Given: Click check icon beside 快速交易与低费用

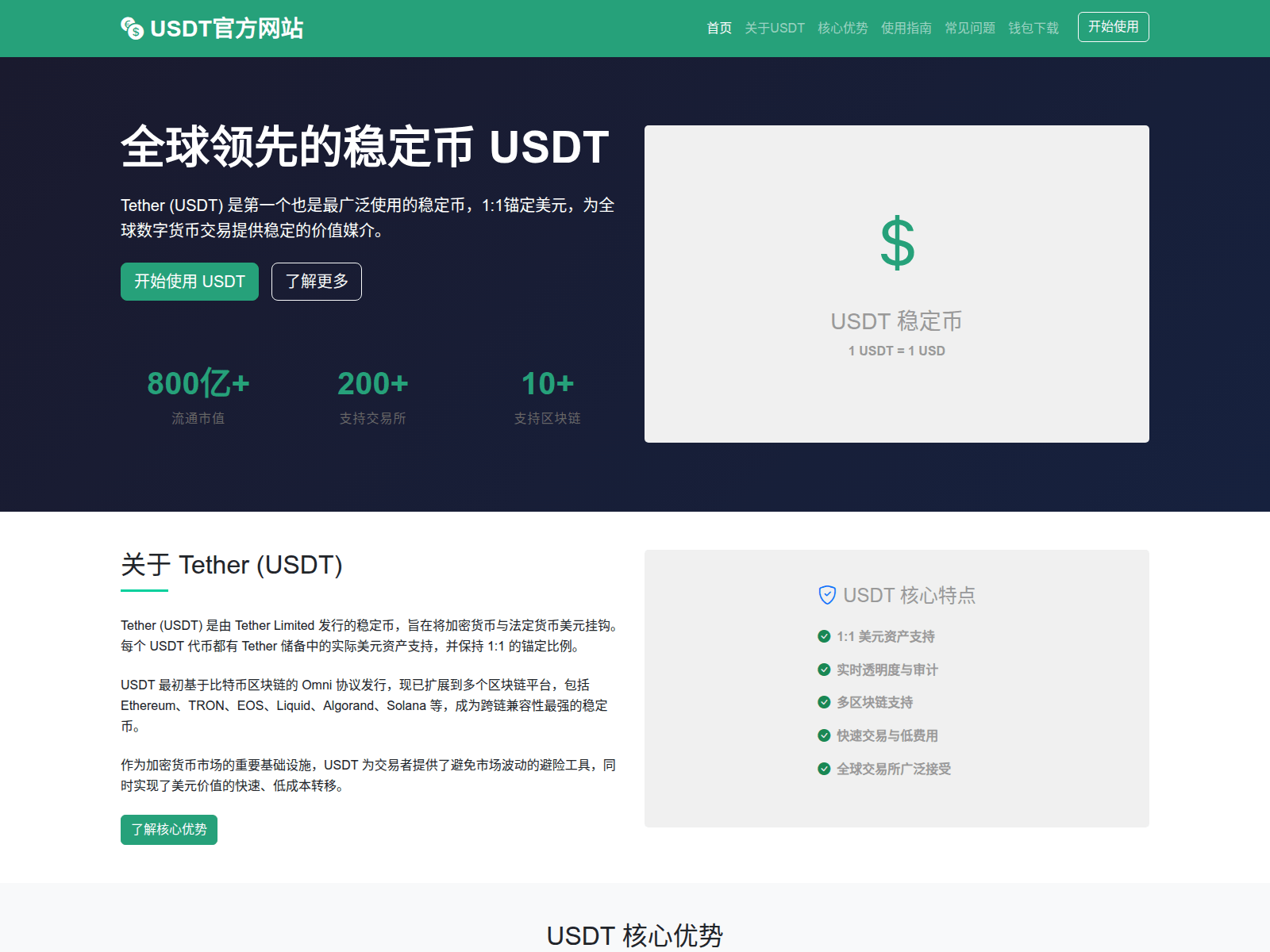Looking at the screenshot, I should tap(824, 735).
